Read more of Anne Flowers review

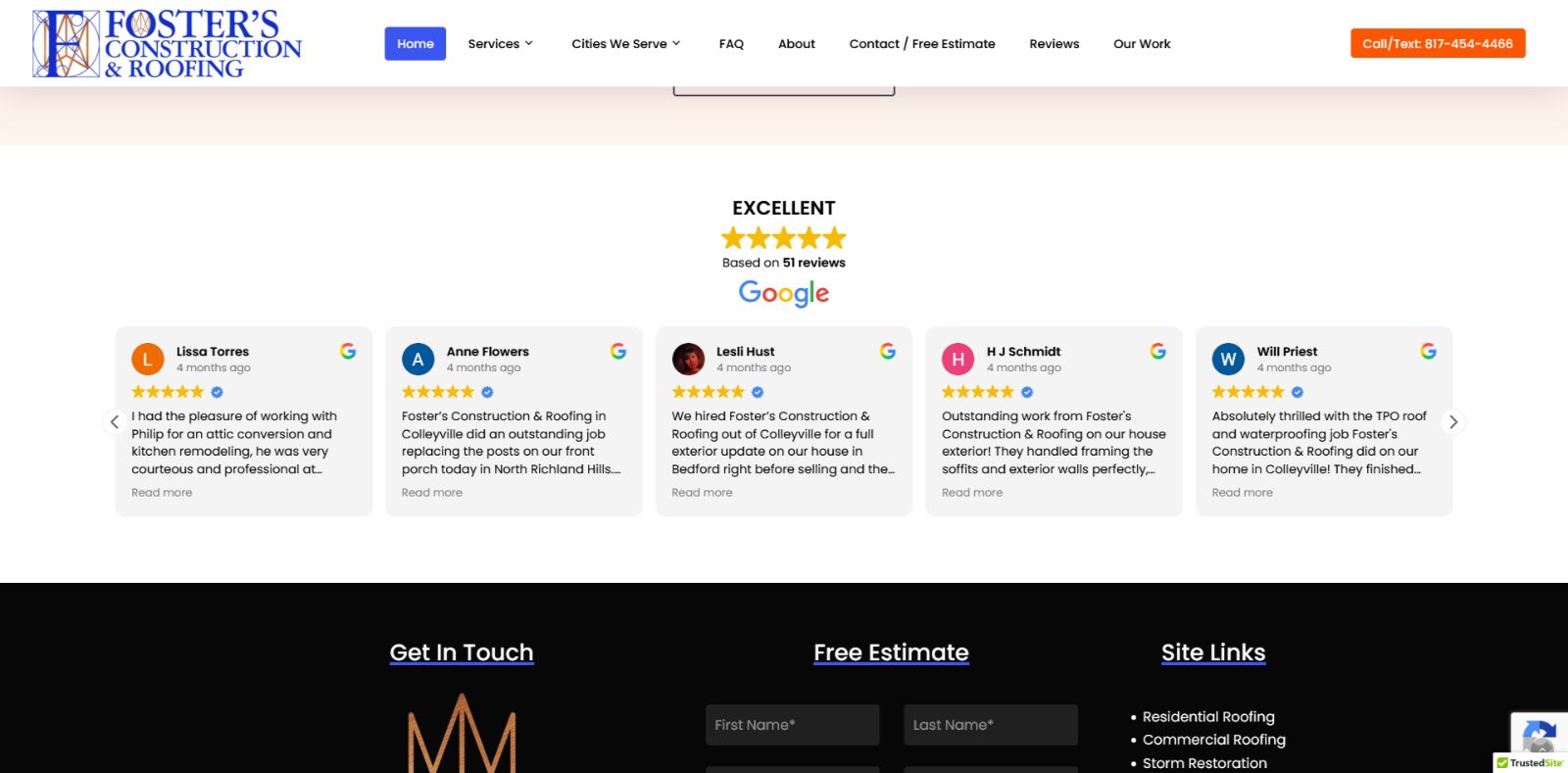click(432, 493)
